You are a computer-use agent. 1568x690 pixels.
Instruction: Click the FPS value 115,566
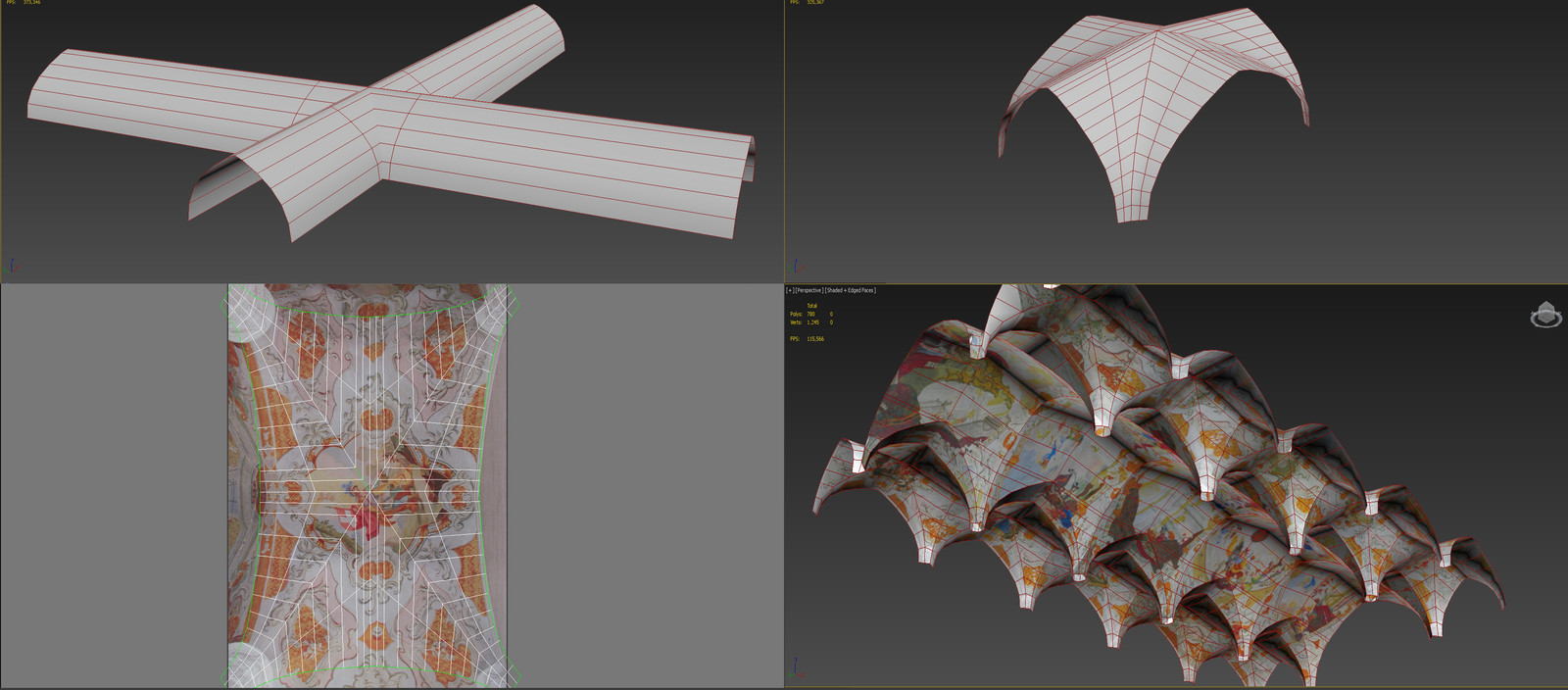[x=815, y=339]
